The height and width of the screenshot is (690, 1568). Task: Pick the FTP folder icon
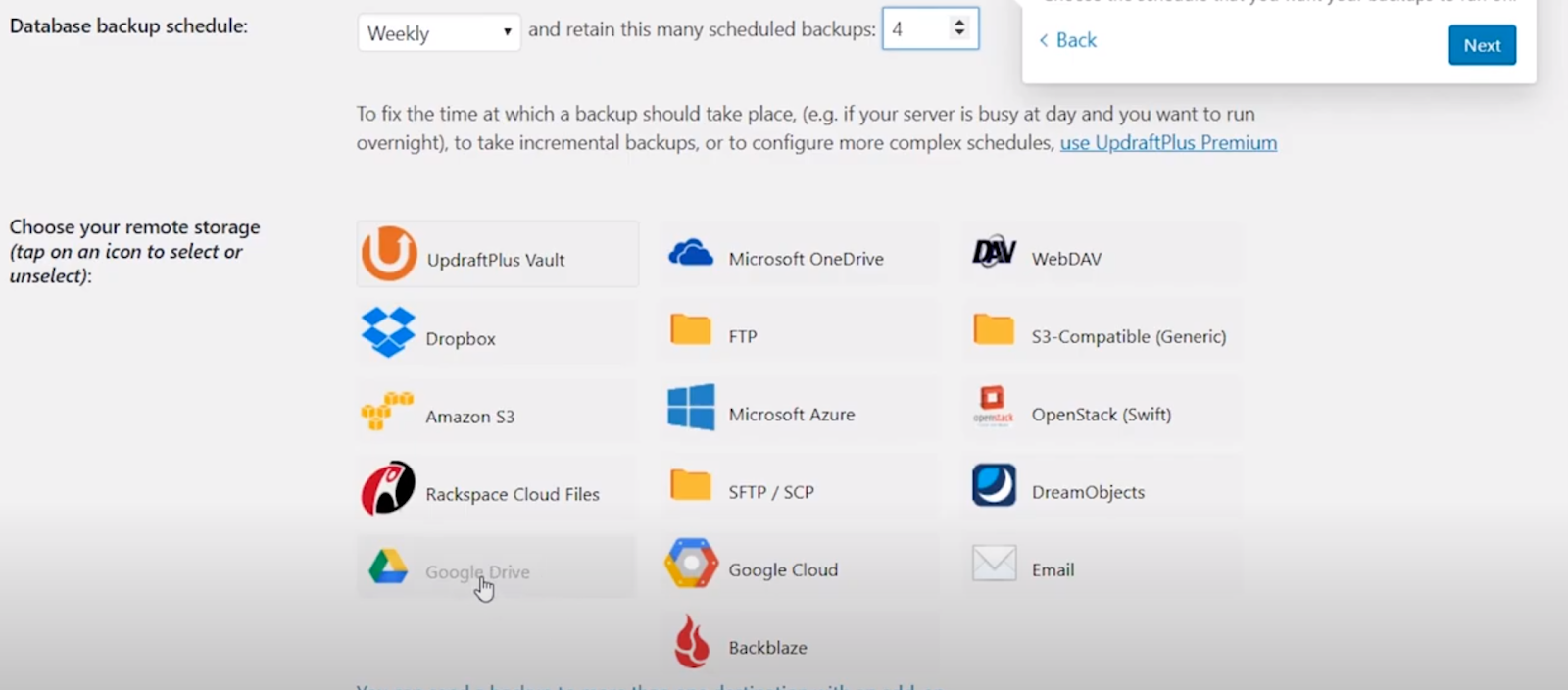click(x=691, y=329)
